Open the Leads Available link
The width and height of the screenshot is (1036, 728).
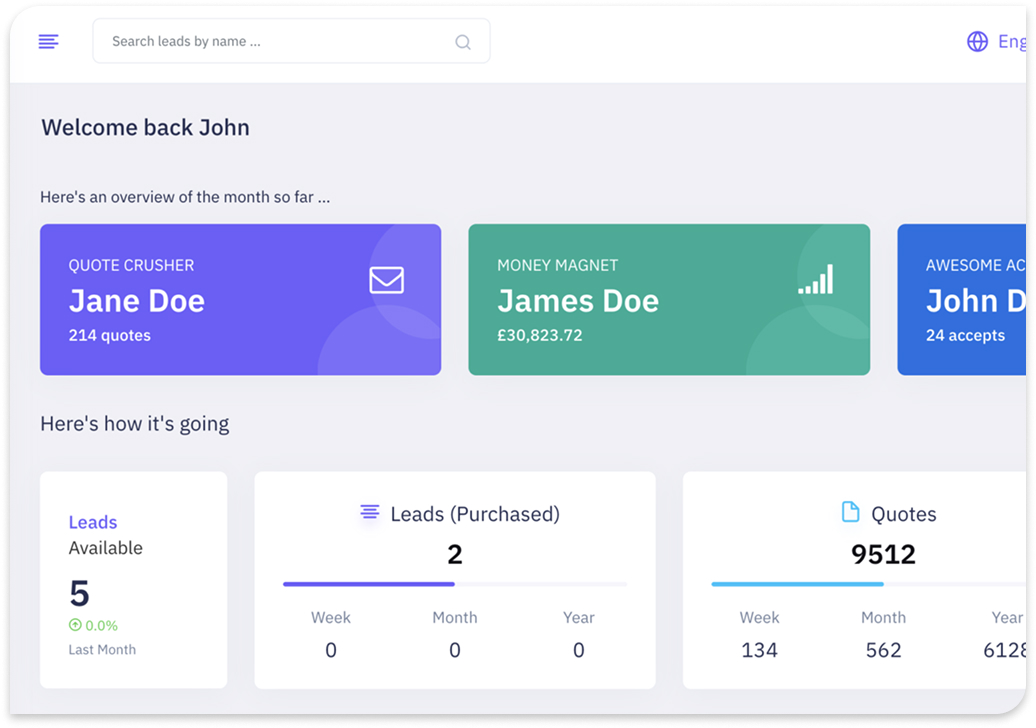tap(93, 522)
